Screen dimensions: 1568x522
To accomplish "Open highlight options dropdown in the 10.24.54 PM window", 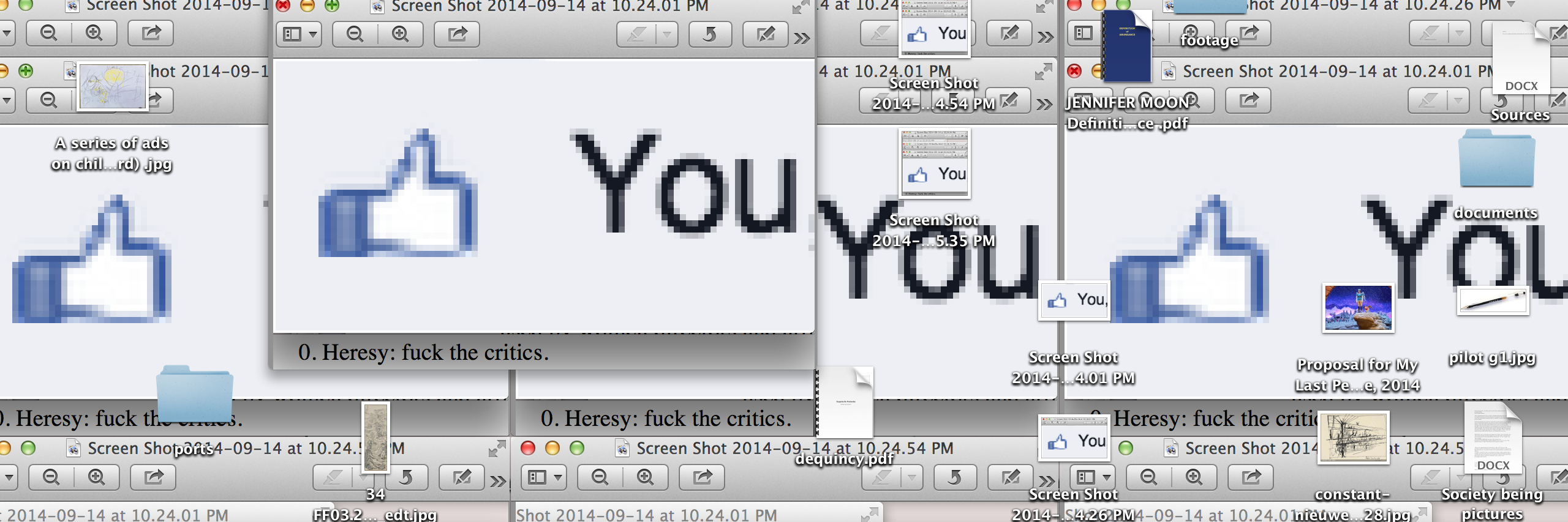I will 912,477.
